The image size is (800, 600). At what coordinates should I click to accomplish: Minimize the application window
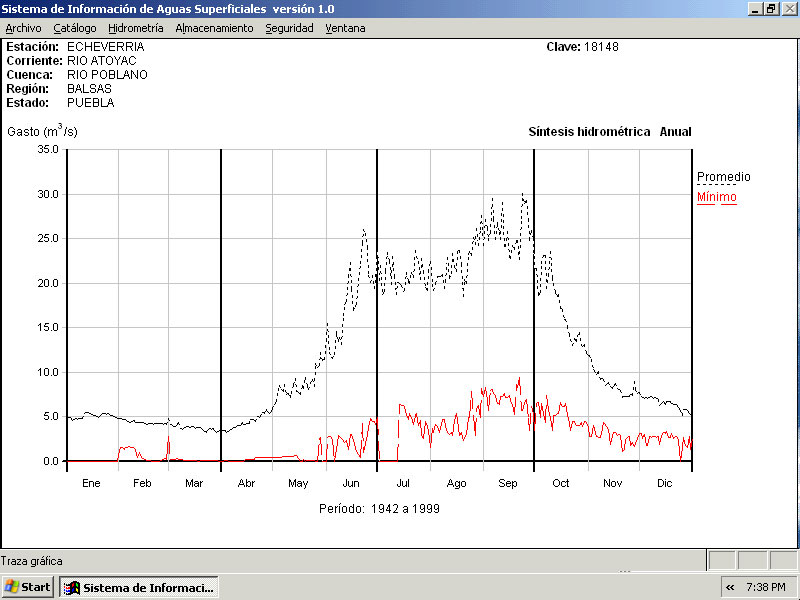pyautogui.click(x=755, y=8)
